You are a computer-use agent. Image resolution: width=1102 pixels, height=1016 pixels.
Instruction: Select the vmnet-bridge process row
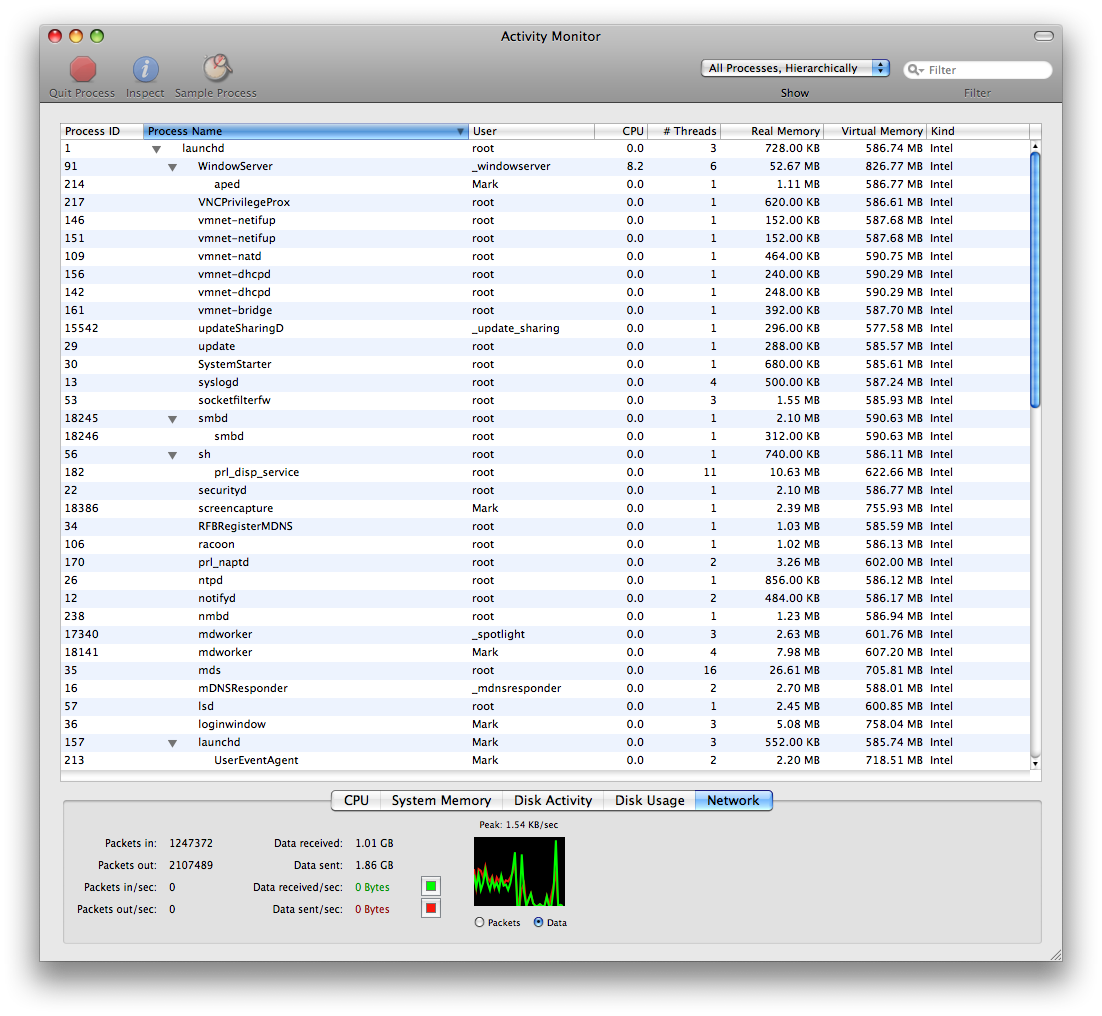[545, 311]
